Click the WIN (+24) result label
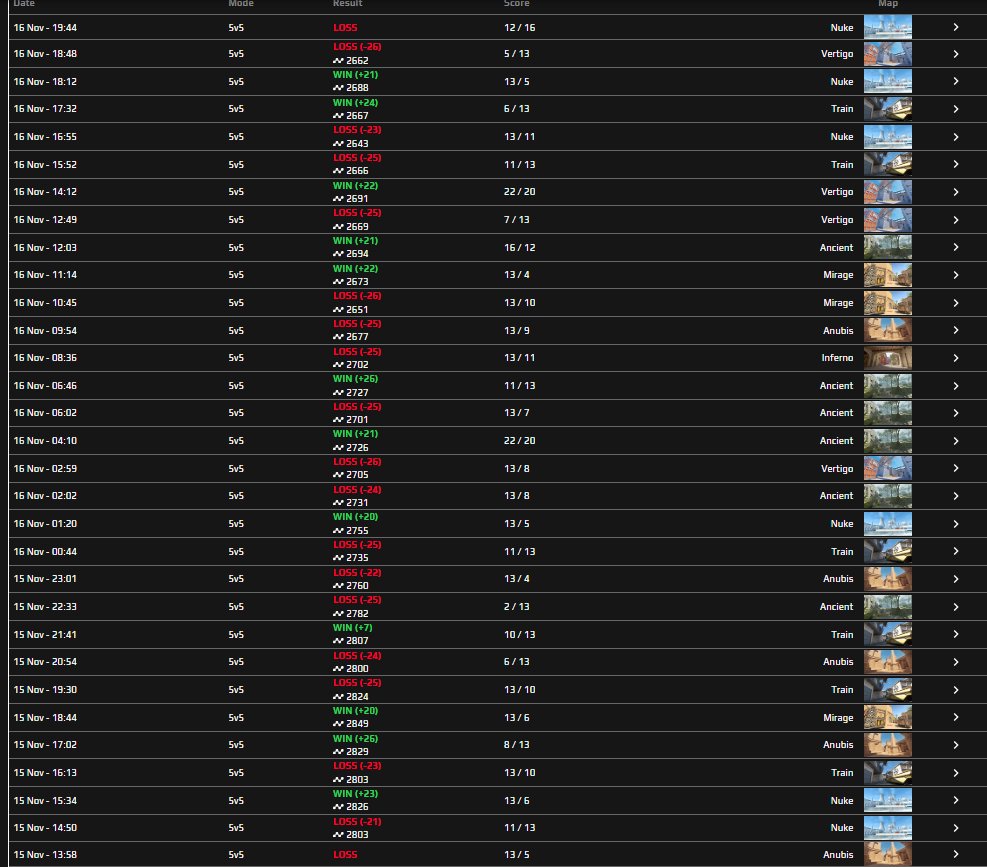This screenshot has width=987, height=867. [x=356, y=103]
